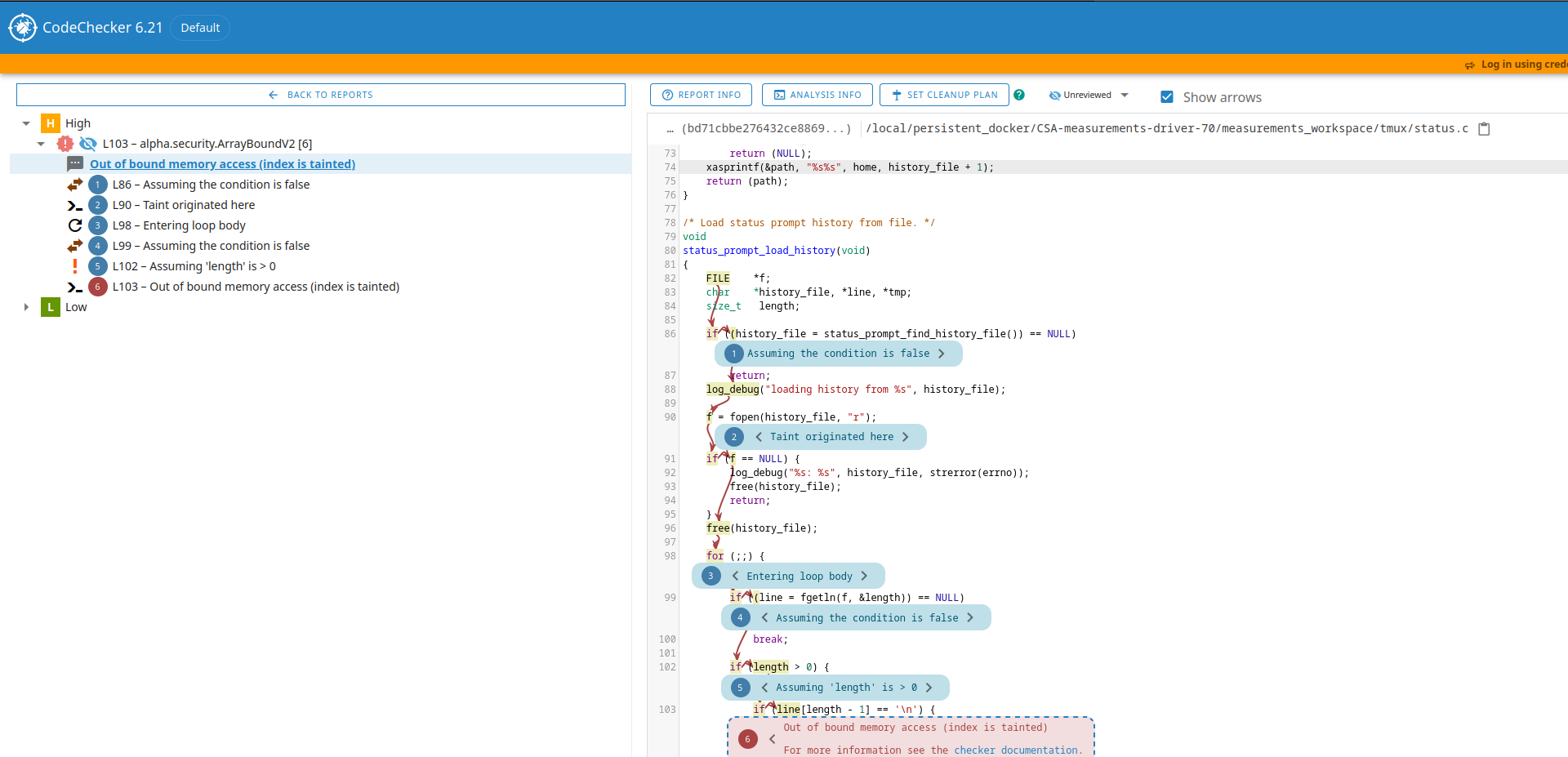Expand the Low severity tree group
The width and height of the screenshot is (1568, 757).
pos(26,307)
